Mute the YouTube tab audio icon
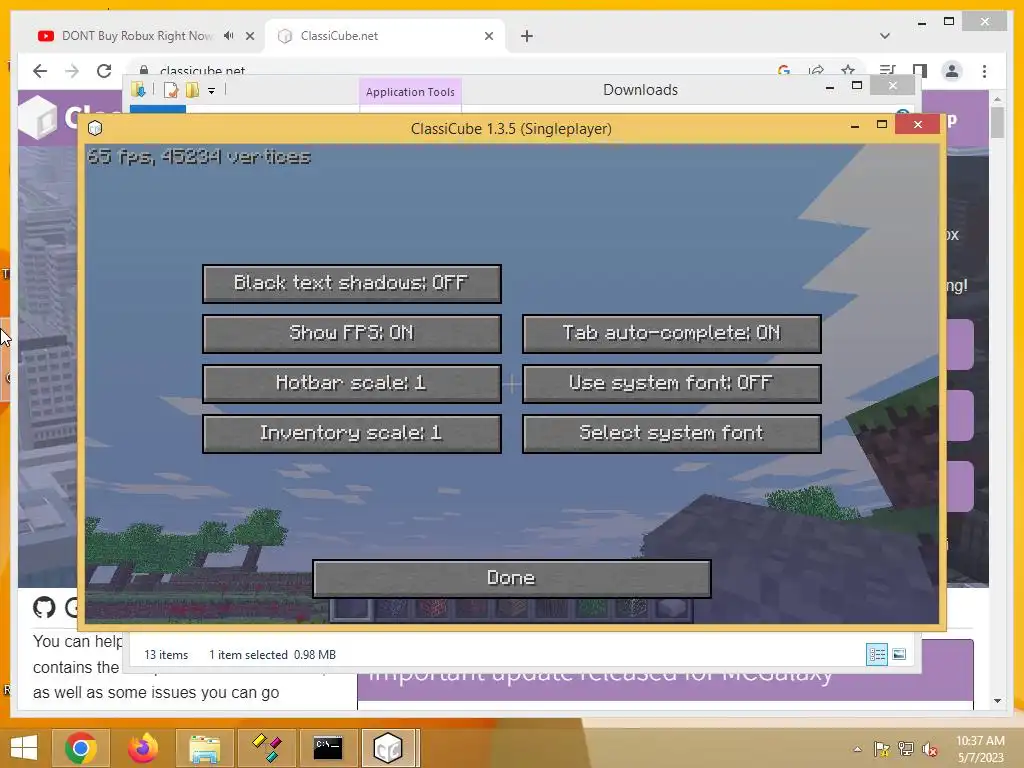This screenshot has height=768, width=1024. (229, 36)
